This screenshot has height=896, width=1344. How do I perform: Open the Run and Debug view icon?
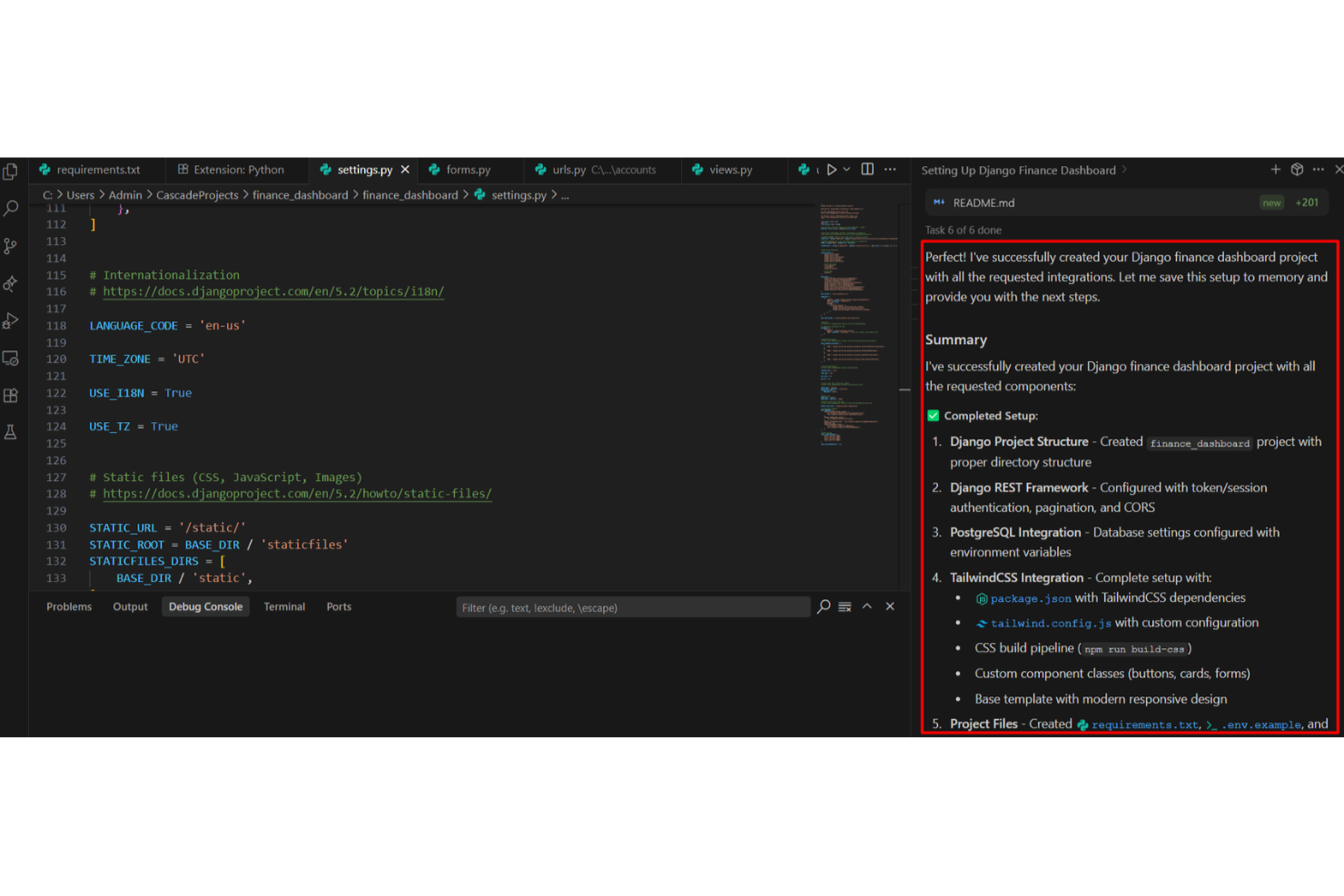[11, 320]
